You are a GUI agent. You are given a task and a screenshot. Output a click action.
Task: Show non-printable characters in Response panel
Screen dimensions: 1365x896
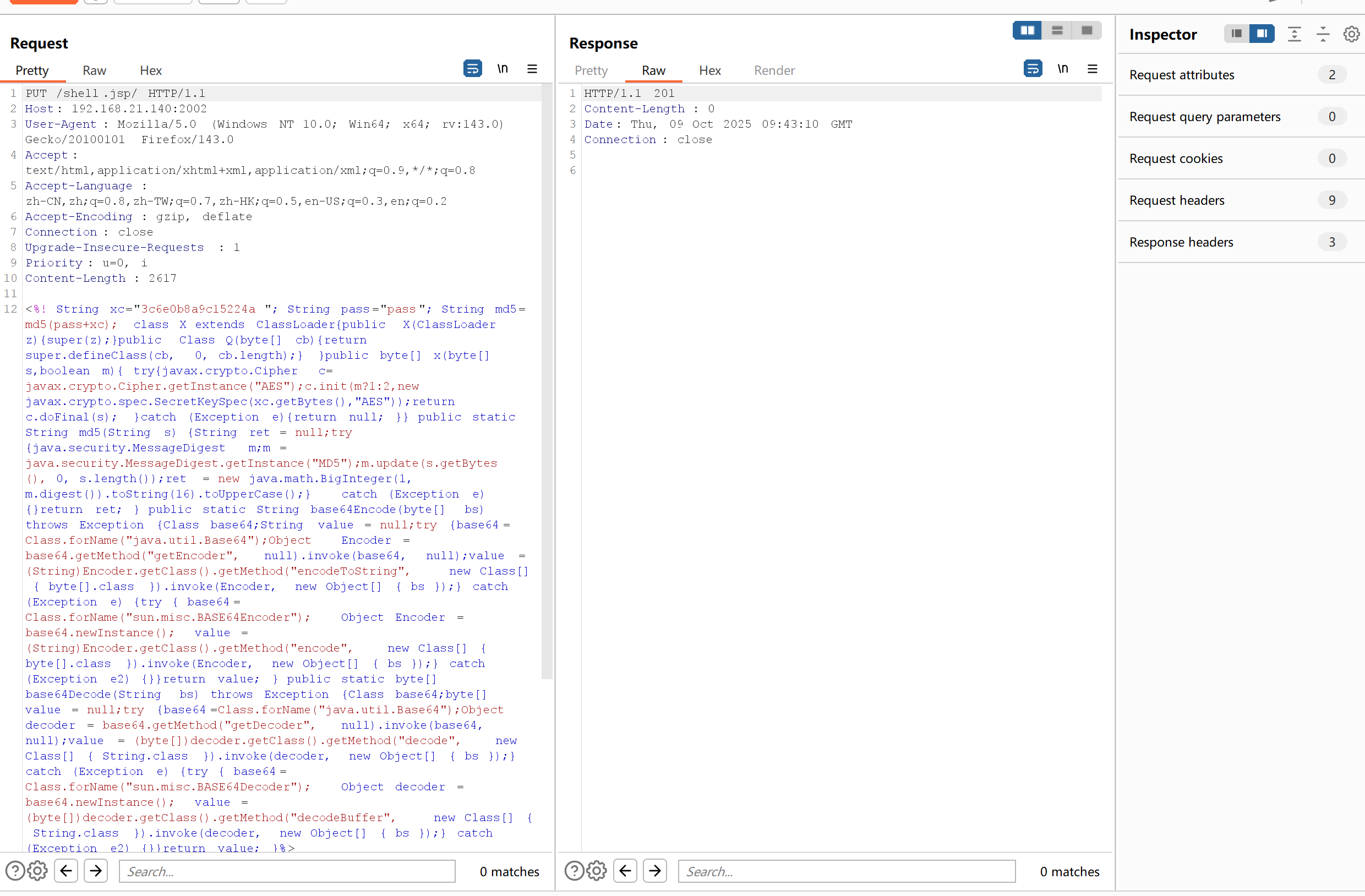coord(1063,69)
